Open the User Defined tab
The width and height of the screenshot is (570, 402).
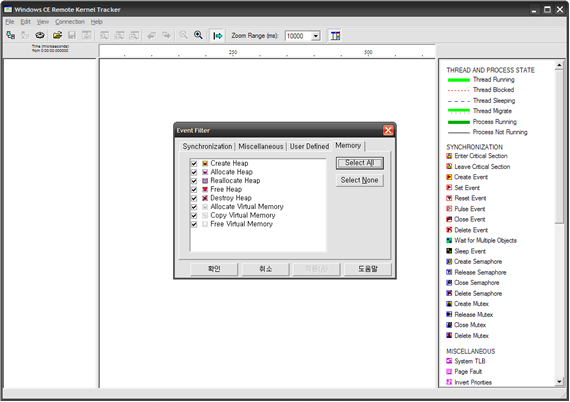pyautogui.click(x=309, y=146)
